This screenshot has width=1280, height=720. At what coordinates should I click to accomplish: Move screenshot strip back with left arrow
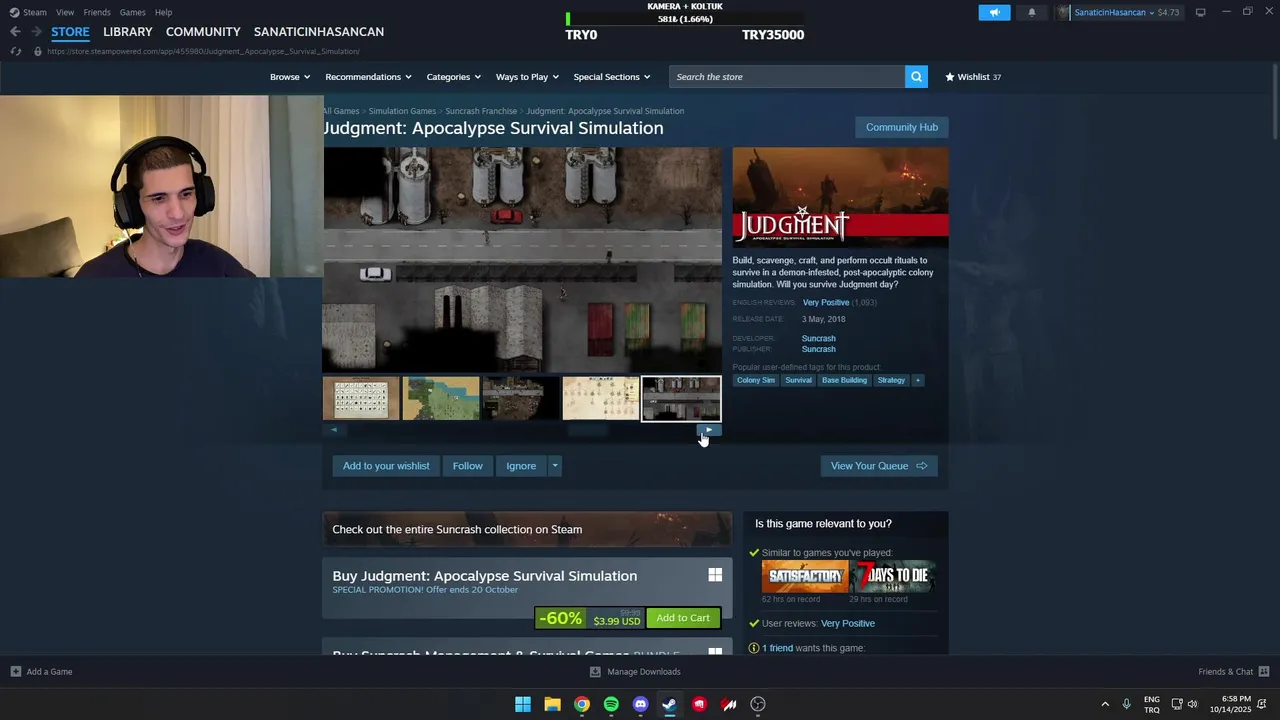(x=334, y=430)
